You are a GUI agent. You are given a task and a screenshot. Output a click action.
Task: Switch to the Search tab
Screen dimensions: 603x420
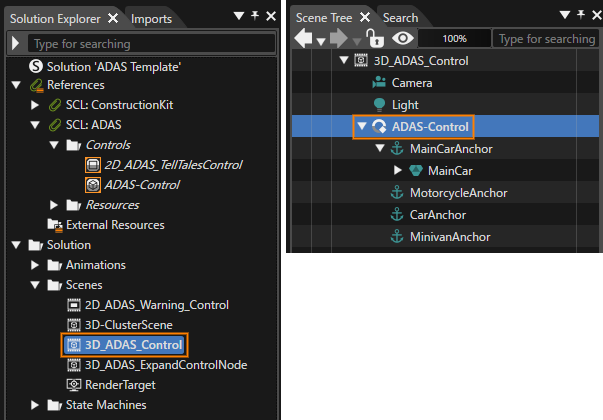pyautogui.click(x=400, y=18)
